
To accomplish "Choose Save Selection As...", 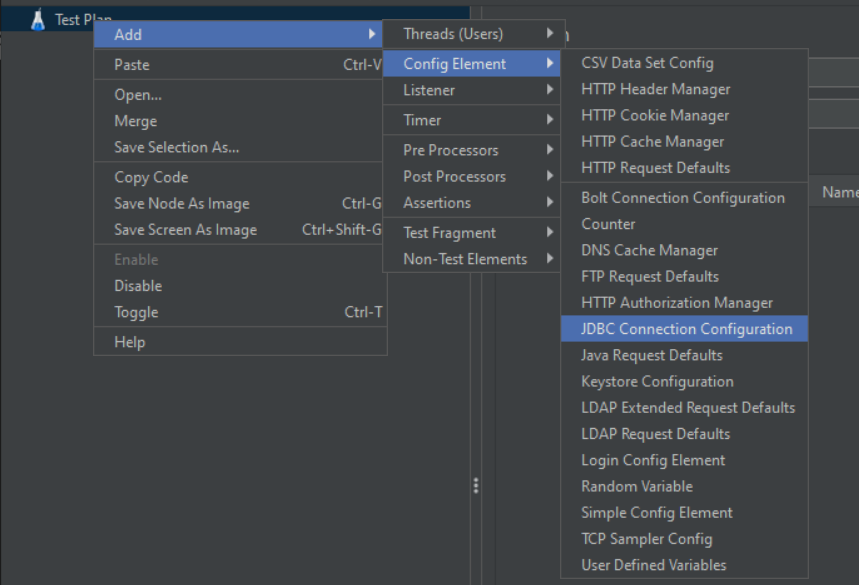I will coord(238,147).
